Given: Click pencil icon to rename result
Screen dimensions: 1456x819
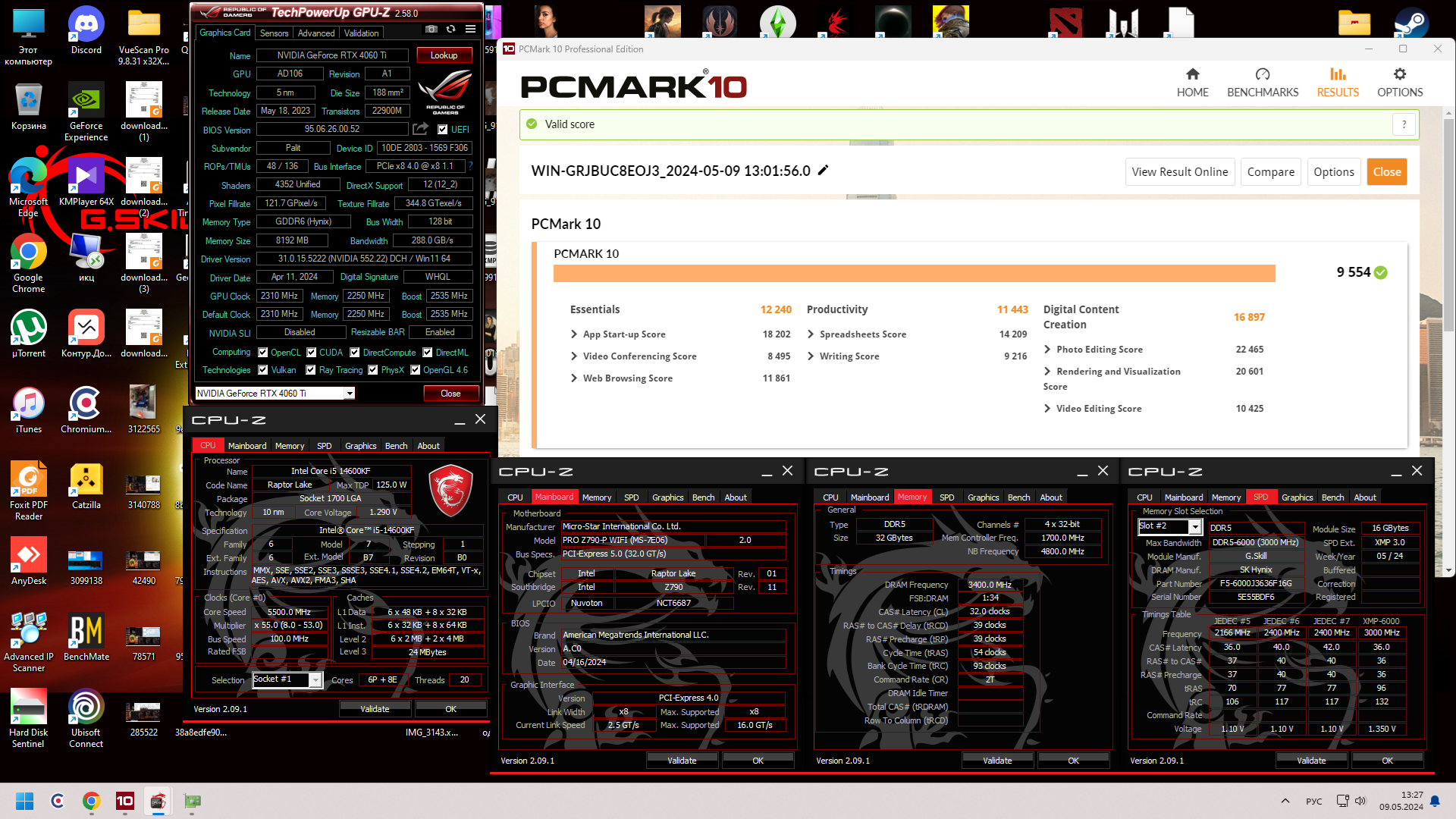Looking at the screenshot, I should click(823, 171).
